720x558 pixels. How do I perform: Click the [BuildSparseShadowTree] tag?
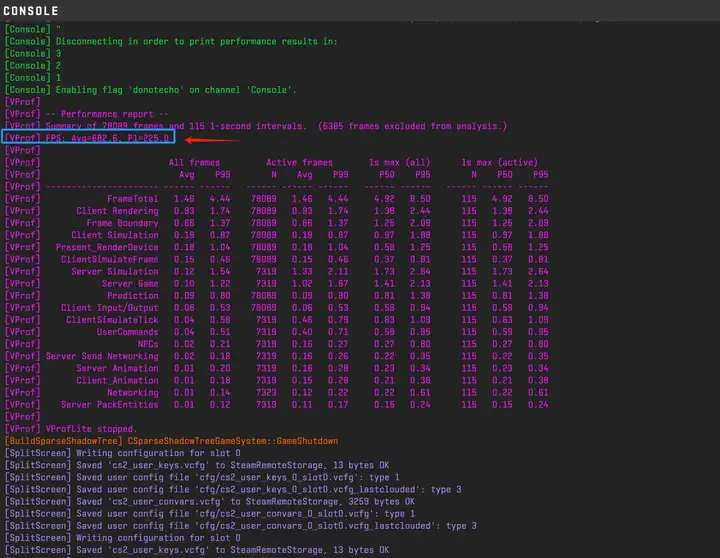[x=64, y=441]
